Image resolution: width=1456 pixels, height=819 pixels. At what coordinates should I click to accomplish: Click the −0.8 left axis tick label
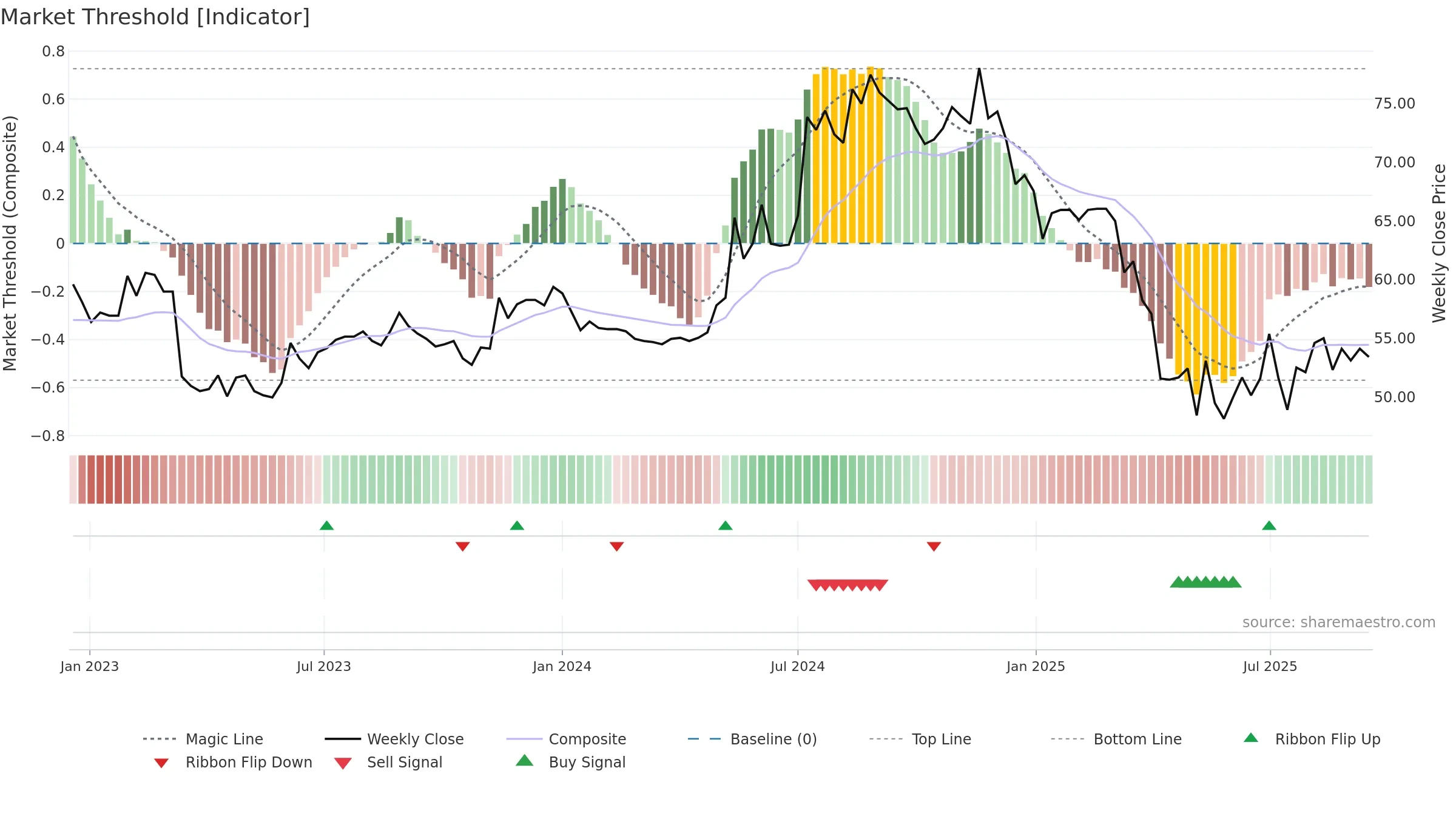[48, 436]
